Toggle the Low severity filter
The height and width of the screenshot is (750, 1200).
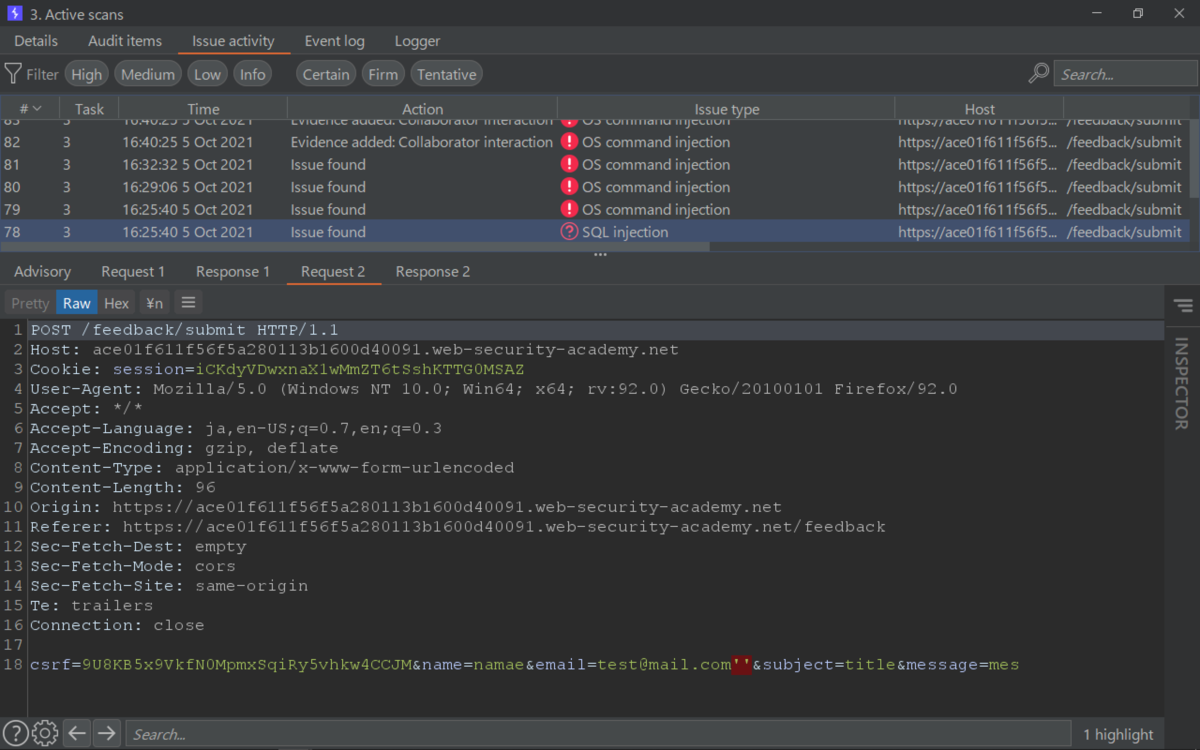tap(207, 74)
